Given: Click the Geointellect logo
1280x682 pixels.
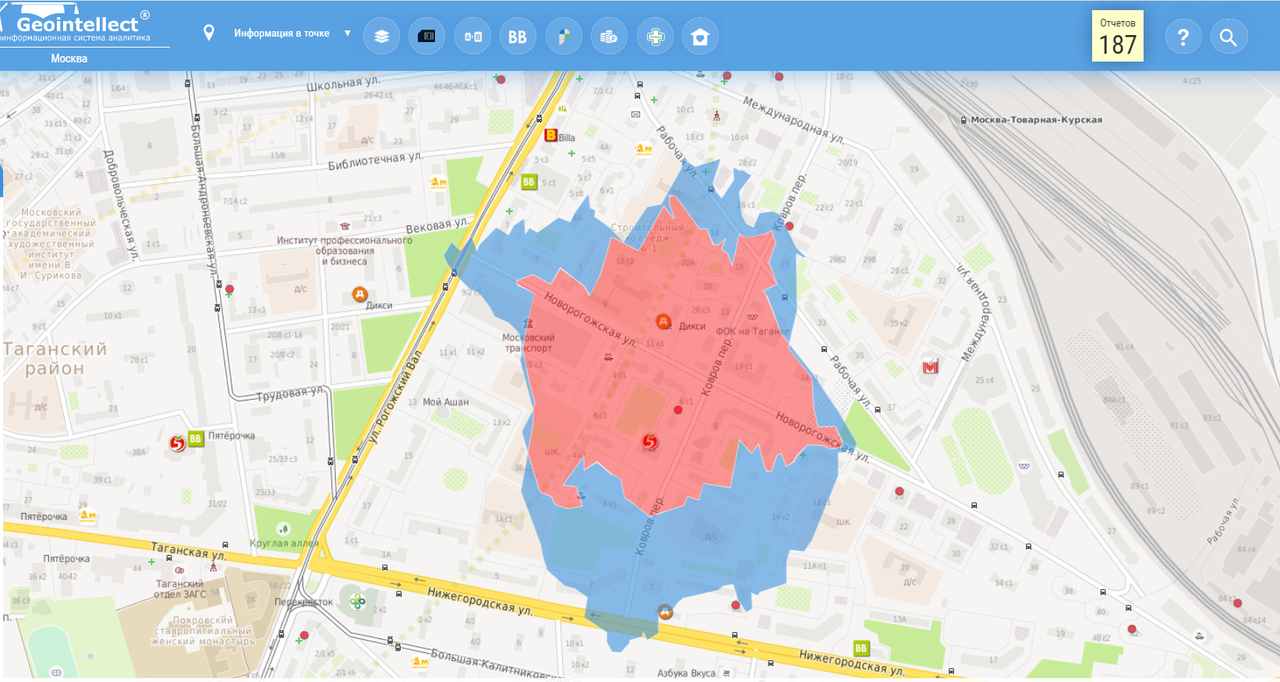Looking at the screenshot, I should 82,23.
